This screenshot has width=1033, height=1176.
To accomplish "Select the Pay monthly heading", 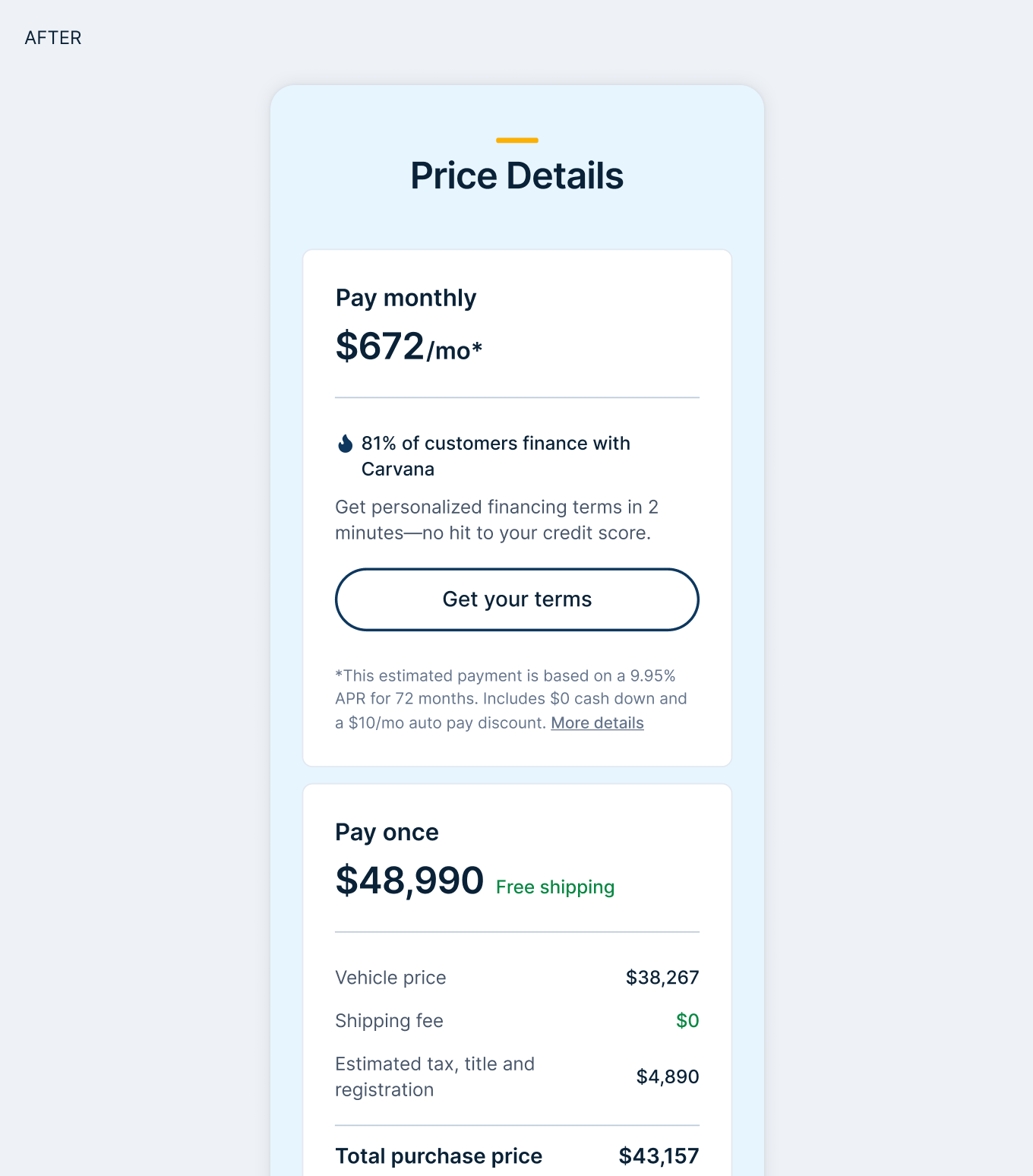I will (406, 298).
